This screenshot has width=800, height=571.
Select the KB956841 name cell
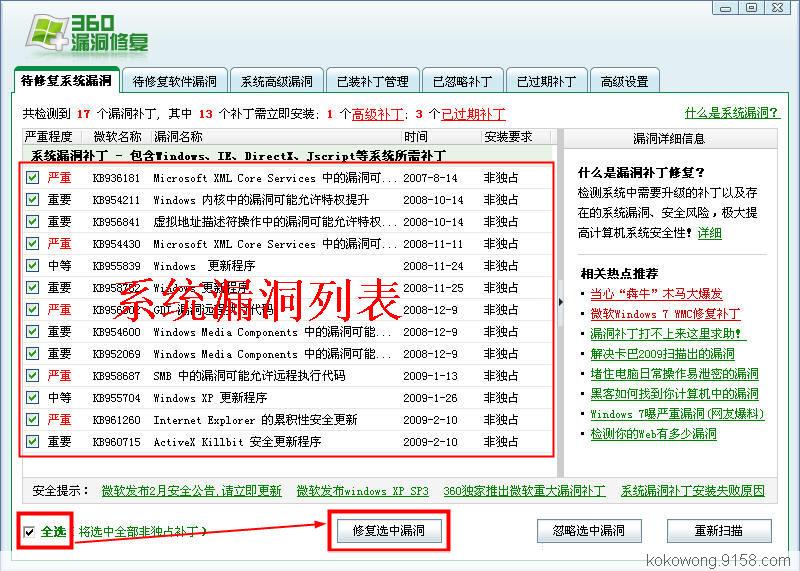click(116, 222)
